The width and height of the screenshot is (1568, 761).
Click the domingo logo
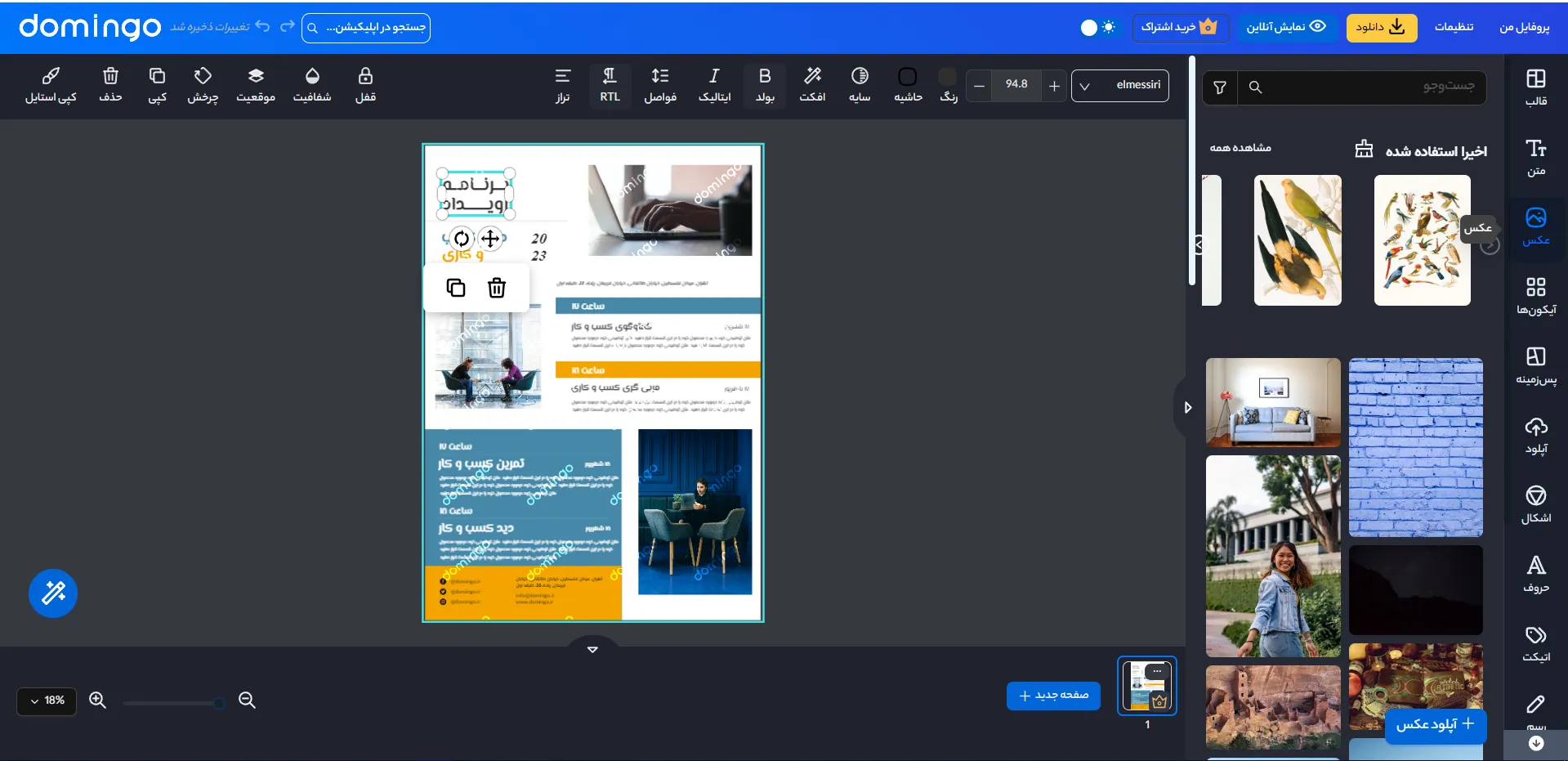(90, 27)
